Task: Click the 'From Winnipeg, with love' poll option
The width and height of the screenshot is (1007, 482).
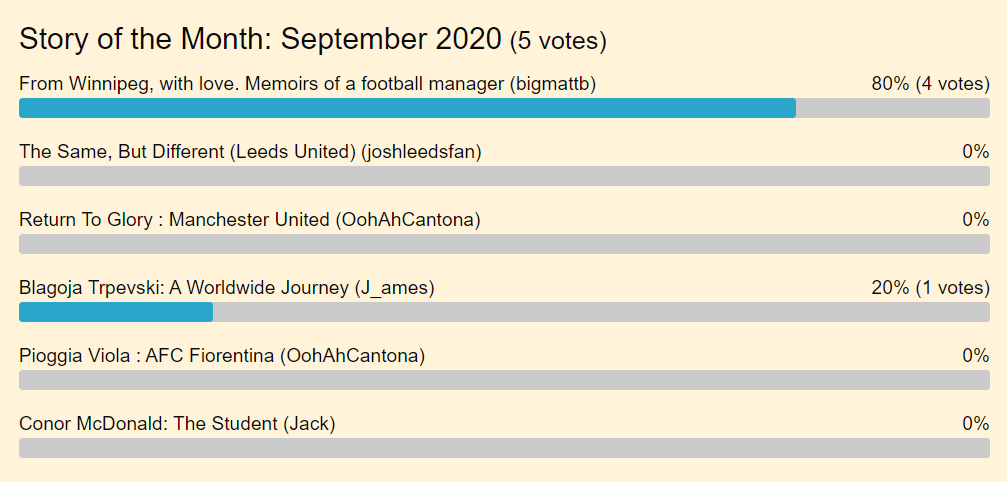Action: click(x=307, y=84)
